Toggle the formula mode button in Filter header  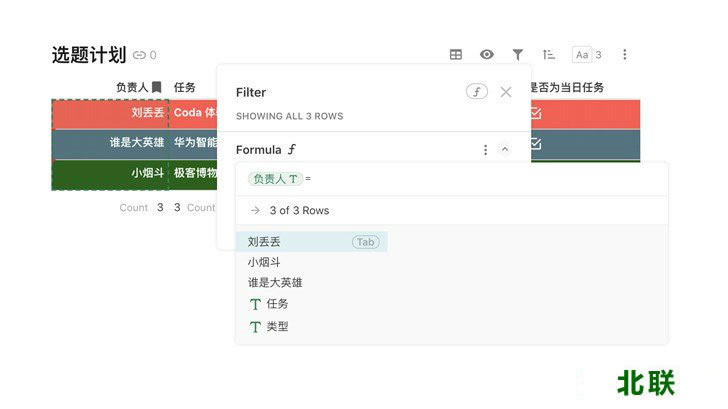477,92
